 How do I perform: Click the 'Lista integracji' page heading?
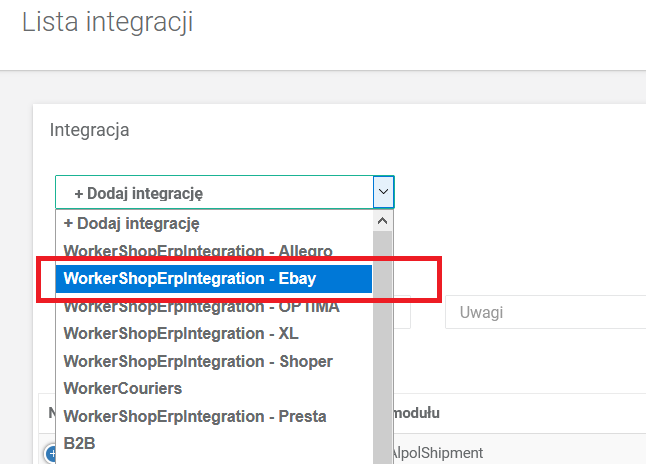(107, 22)
